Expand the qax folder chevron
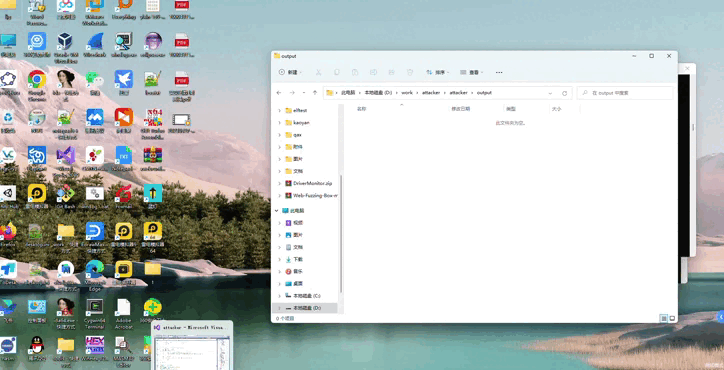Image resolution: width=724 pixels, height=370 pixels. coord(279,135)
